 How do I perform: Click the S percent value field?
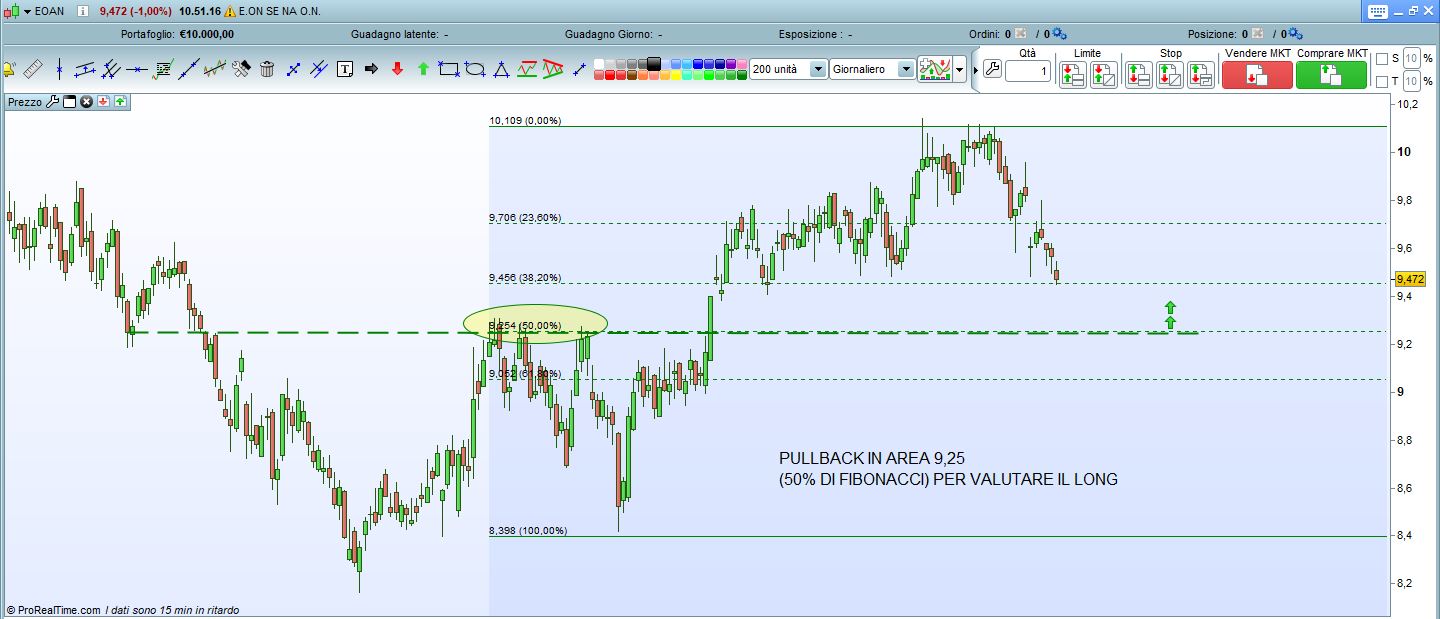[x=1411, y=59]
